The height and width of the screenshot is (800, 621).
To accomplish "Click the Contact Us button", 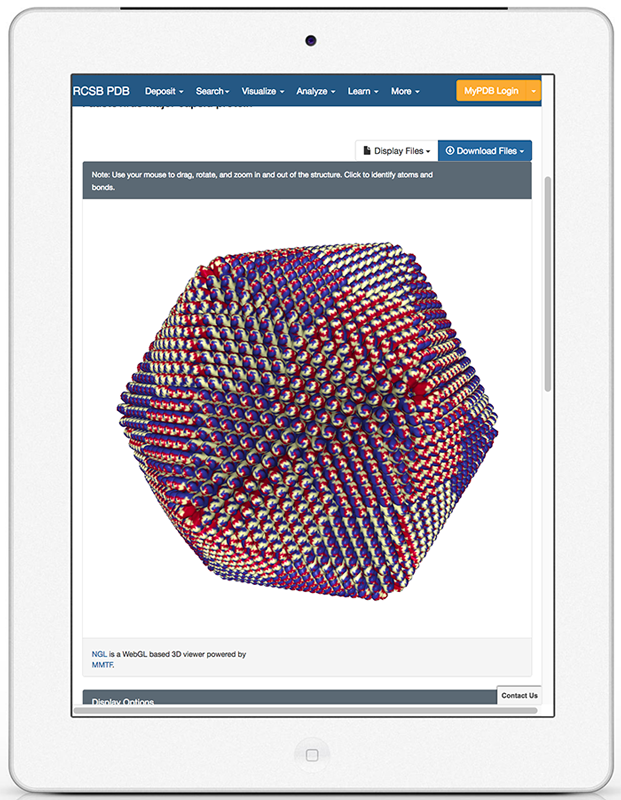I will (519, 695).
